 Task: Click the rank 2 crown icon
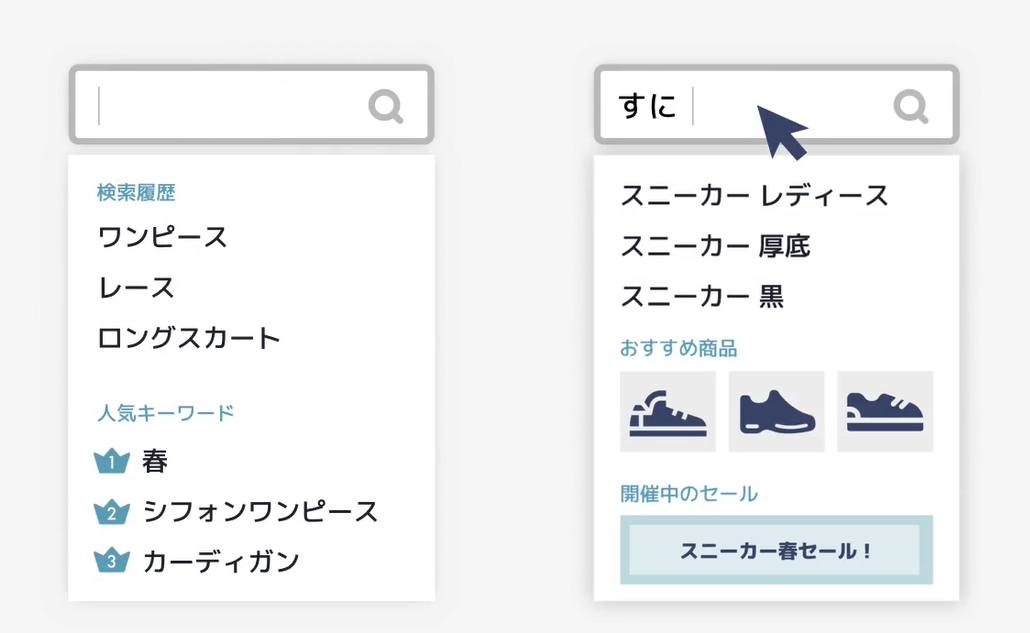[x=112, y=513]
